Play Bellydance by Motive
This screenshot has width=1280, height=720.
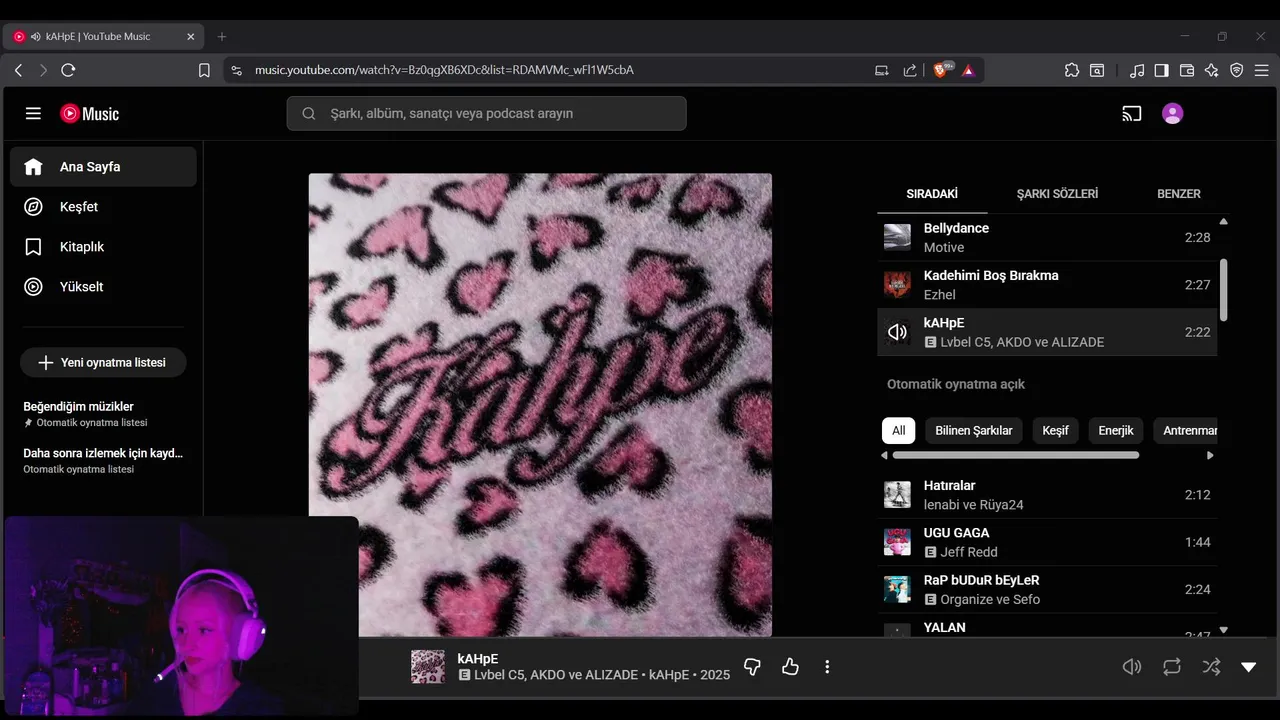point(1047,237)
